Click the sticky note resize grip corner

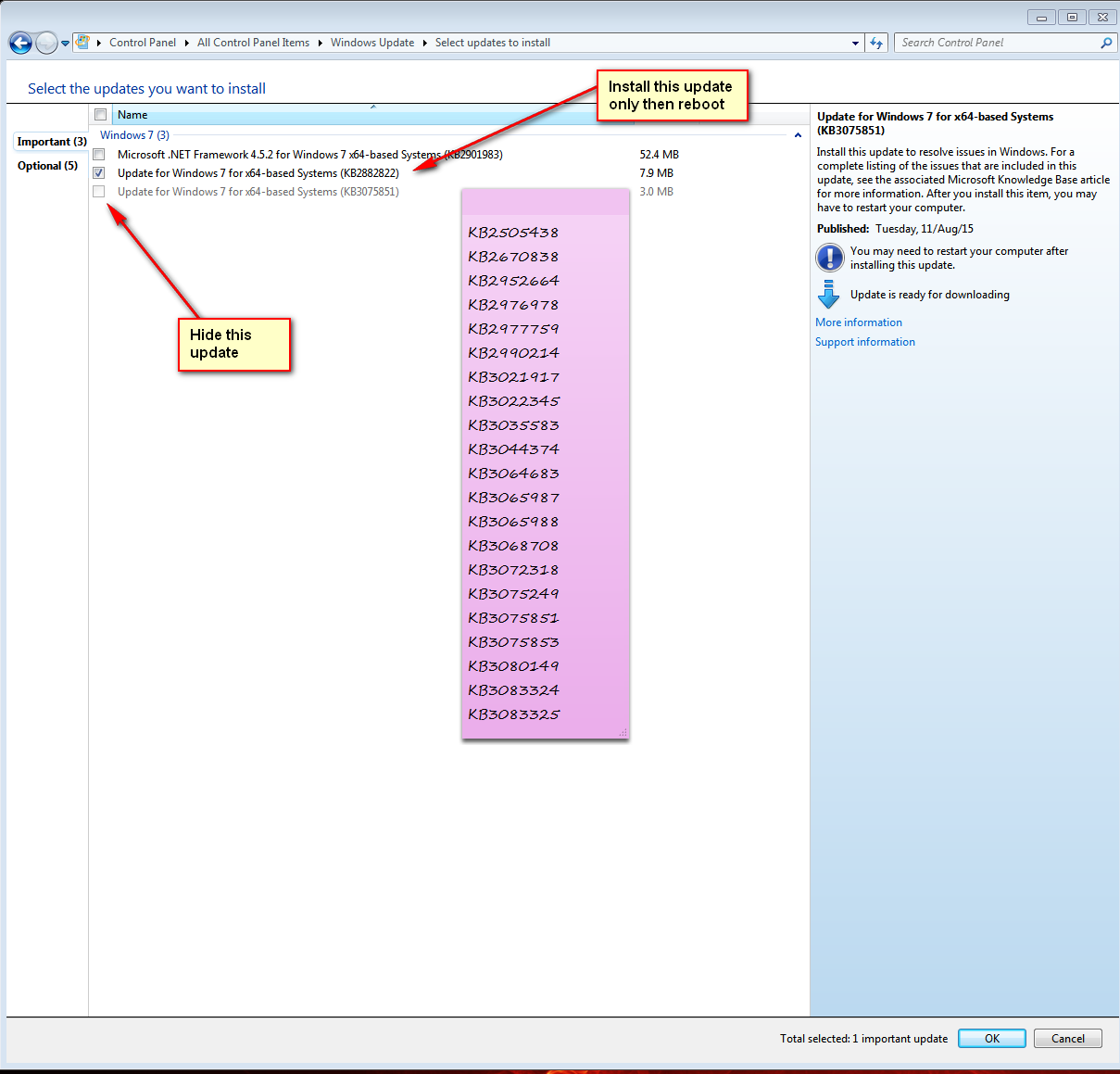pos(623,732)
